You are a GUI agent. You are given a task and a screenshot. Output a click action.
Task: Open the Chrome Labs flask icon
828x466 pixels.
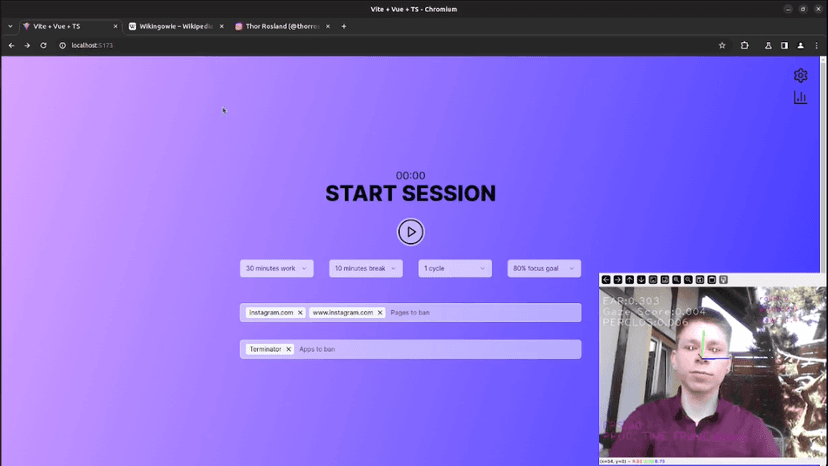(768, 45)
